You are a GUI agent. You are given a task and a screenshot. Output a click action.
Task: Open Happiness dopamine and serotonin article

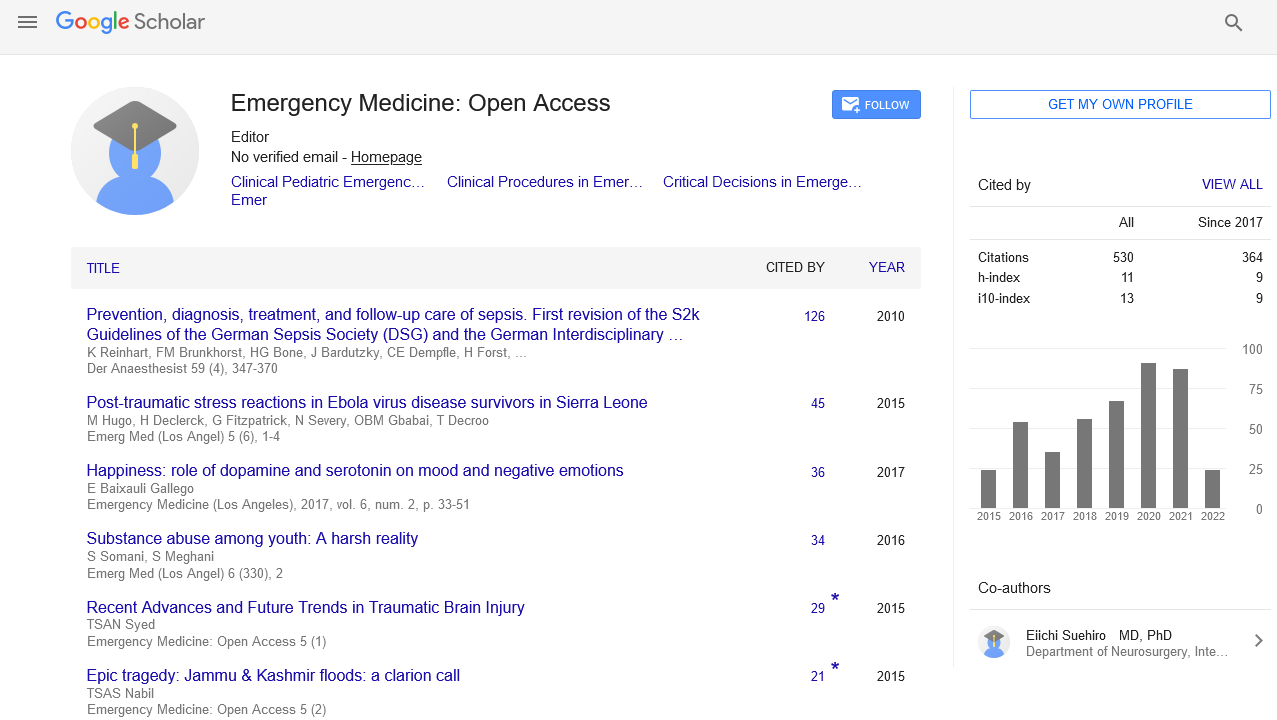[355, 471]
